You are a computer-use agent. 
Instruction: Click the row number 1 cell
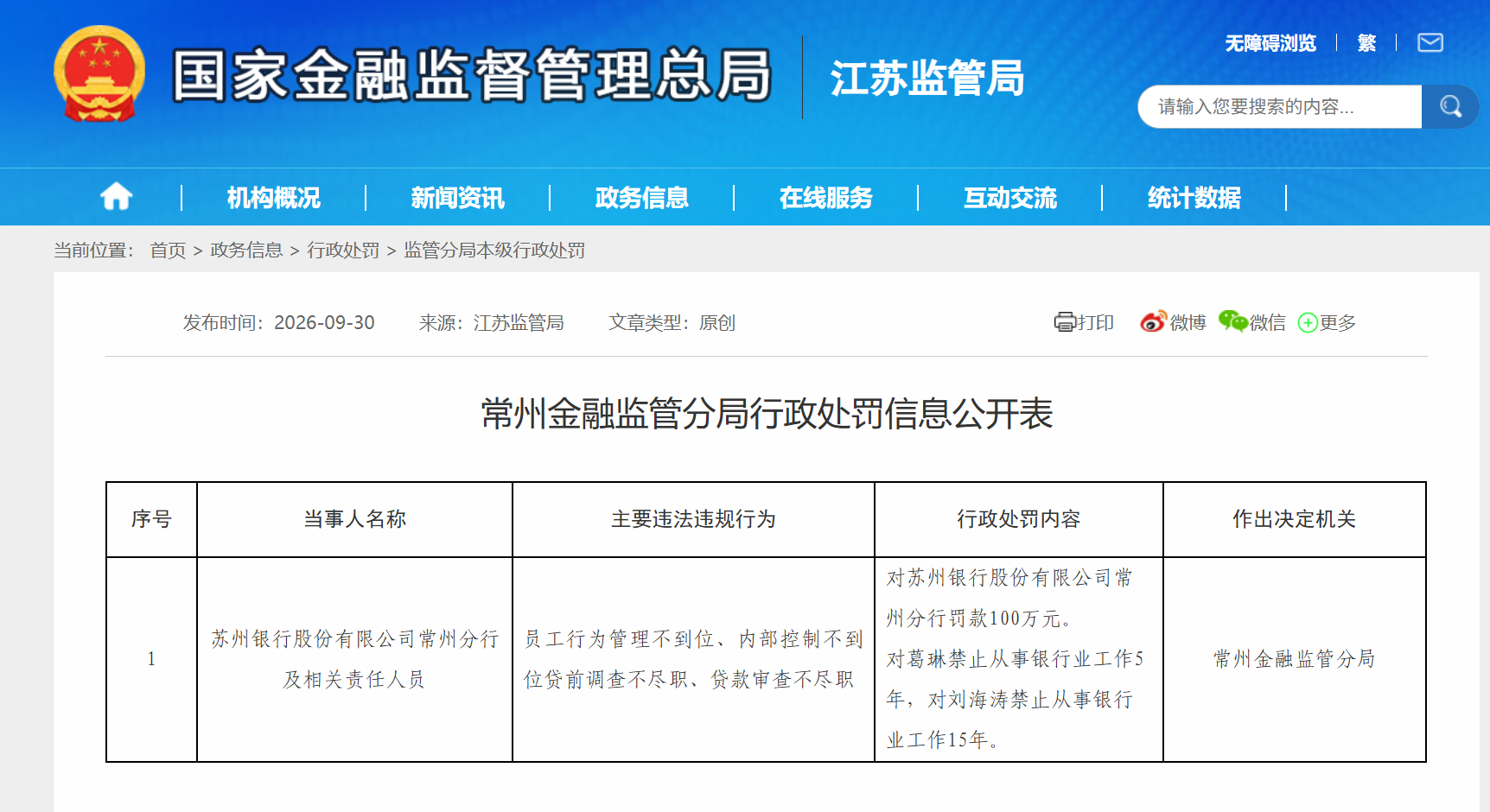click(x=151, y=659)
